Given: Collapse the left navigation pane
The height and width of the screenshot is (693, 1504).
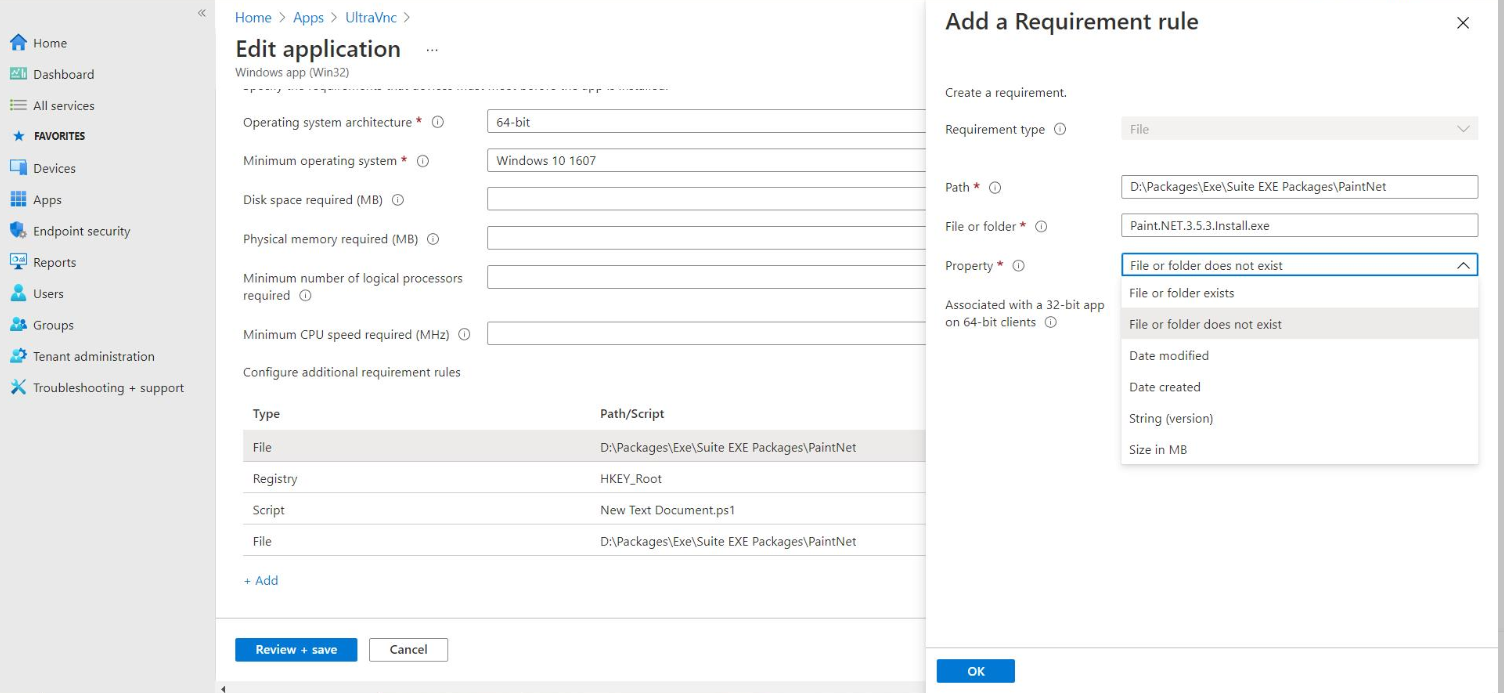Looking at the screenshot, I should point(201,12).
